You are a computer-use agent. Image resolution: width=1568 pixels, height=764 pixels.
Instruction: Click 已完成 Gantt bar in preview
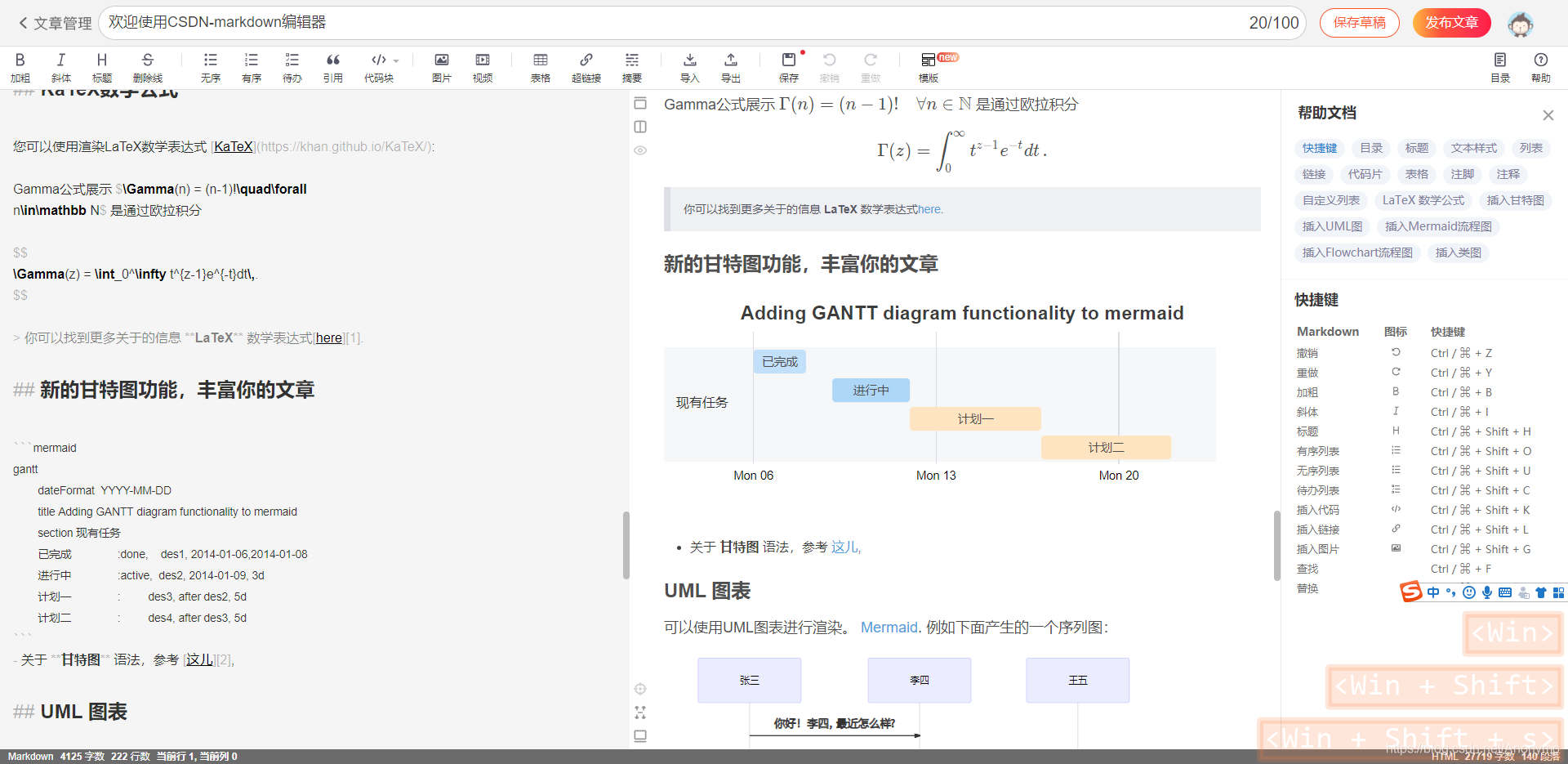tap(779, 362)
